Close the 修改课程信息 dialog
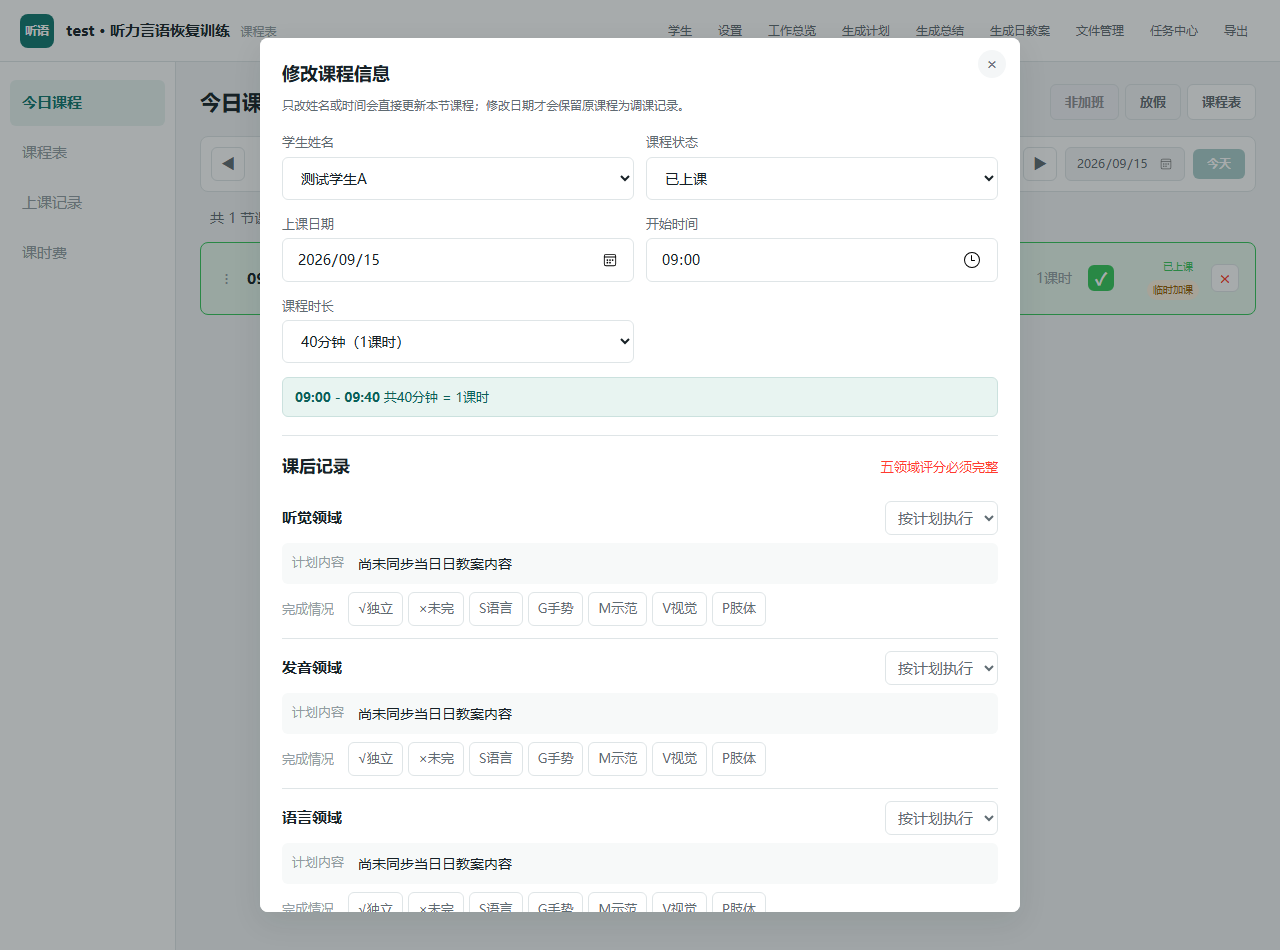The width and height of the screenshot is (1280, 950). coord(992,64)
